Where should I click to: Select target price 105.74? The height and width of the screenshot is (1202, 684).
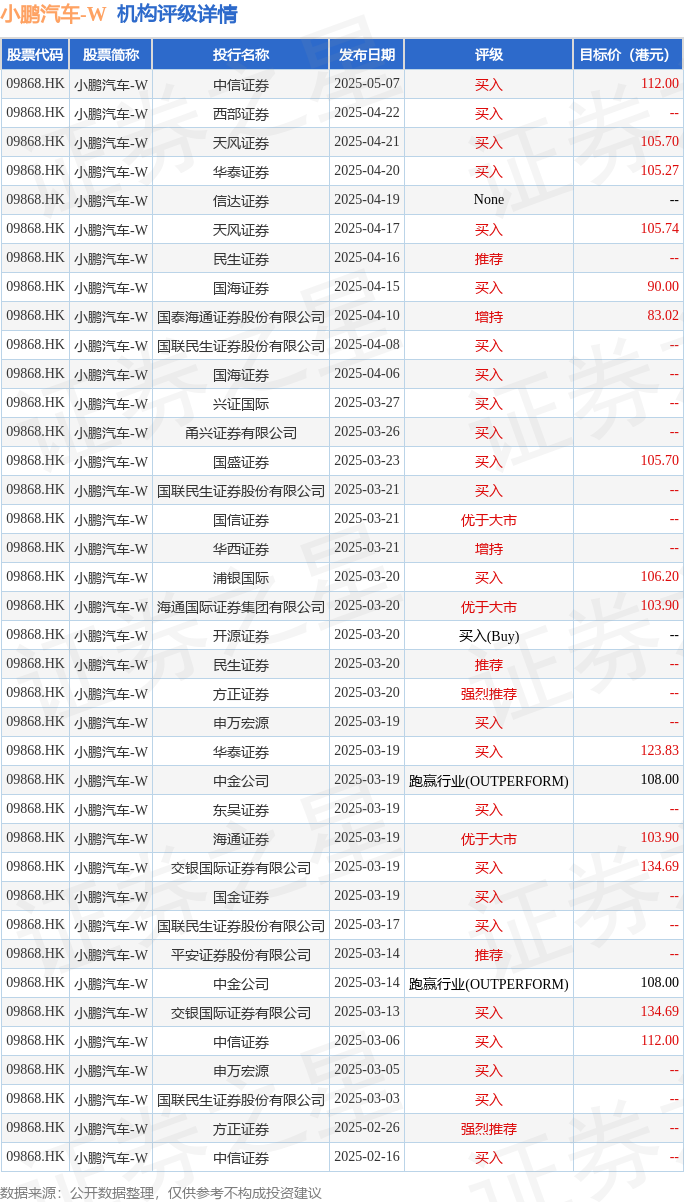tap(659, 229)
